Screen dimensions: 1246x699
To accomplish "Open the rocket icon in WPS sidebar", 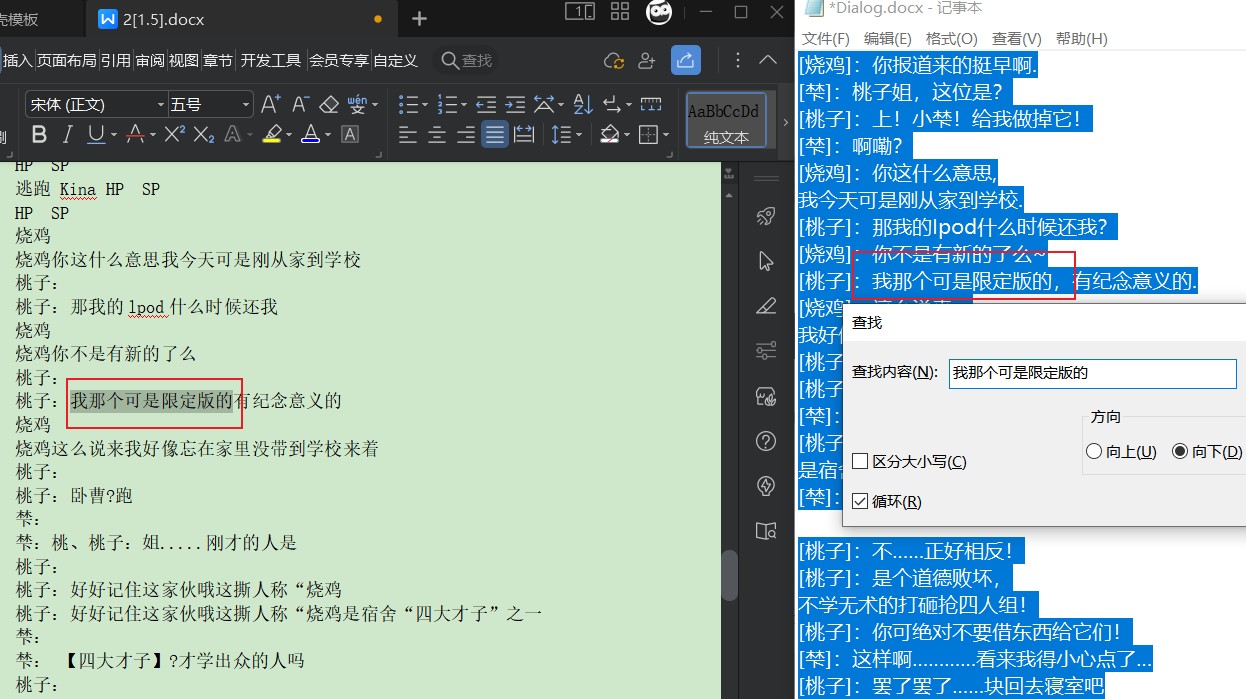I will [x=766, y=216].
